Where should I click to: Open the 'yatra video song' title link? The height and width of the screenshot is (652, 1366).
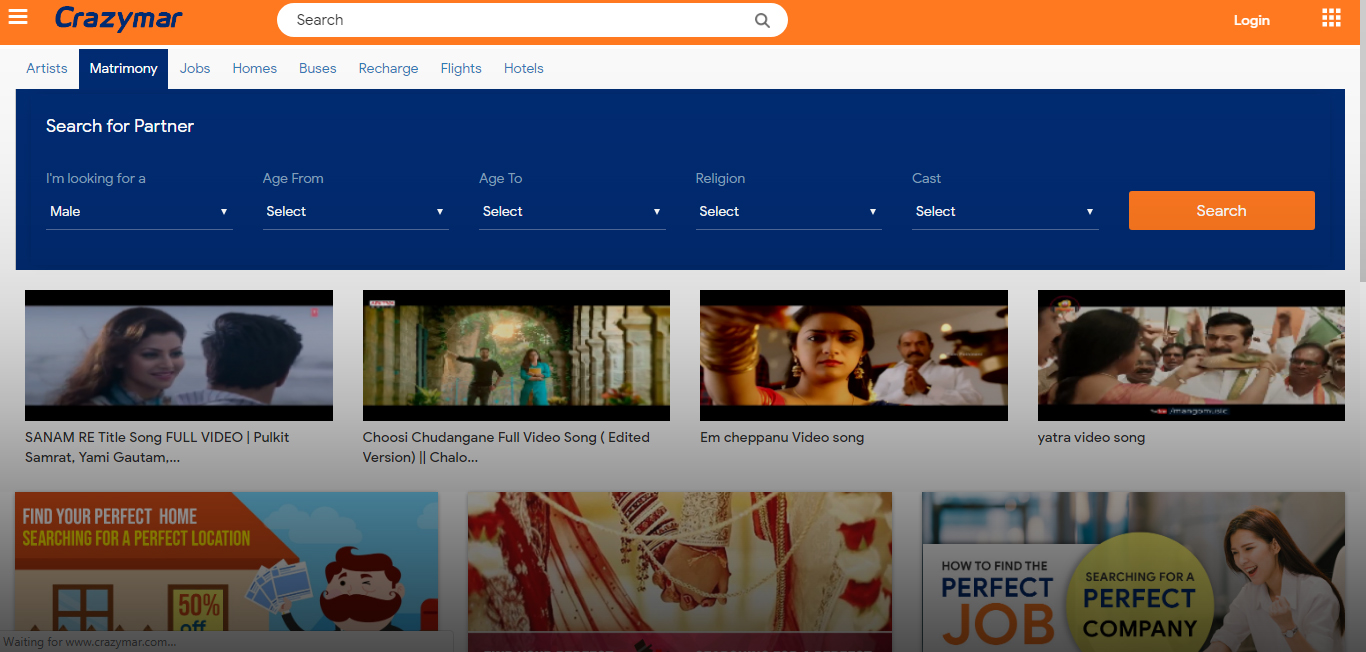tap(1091, 437)
